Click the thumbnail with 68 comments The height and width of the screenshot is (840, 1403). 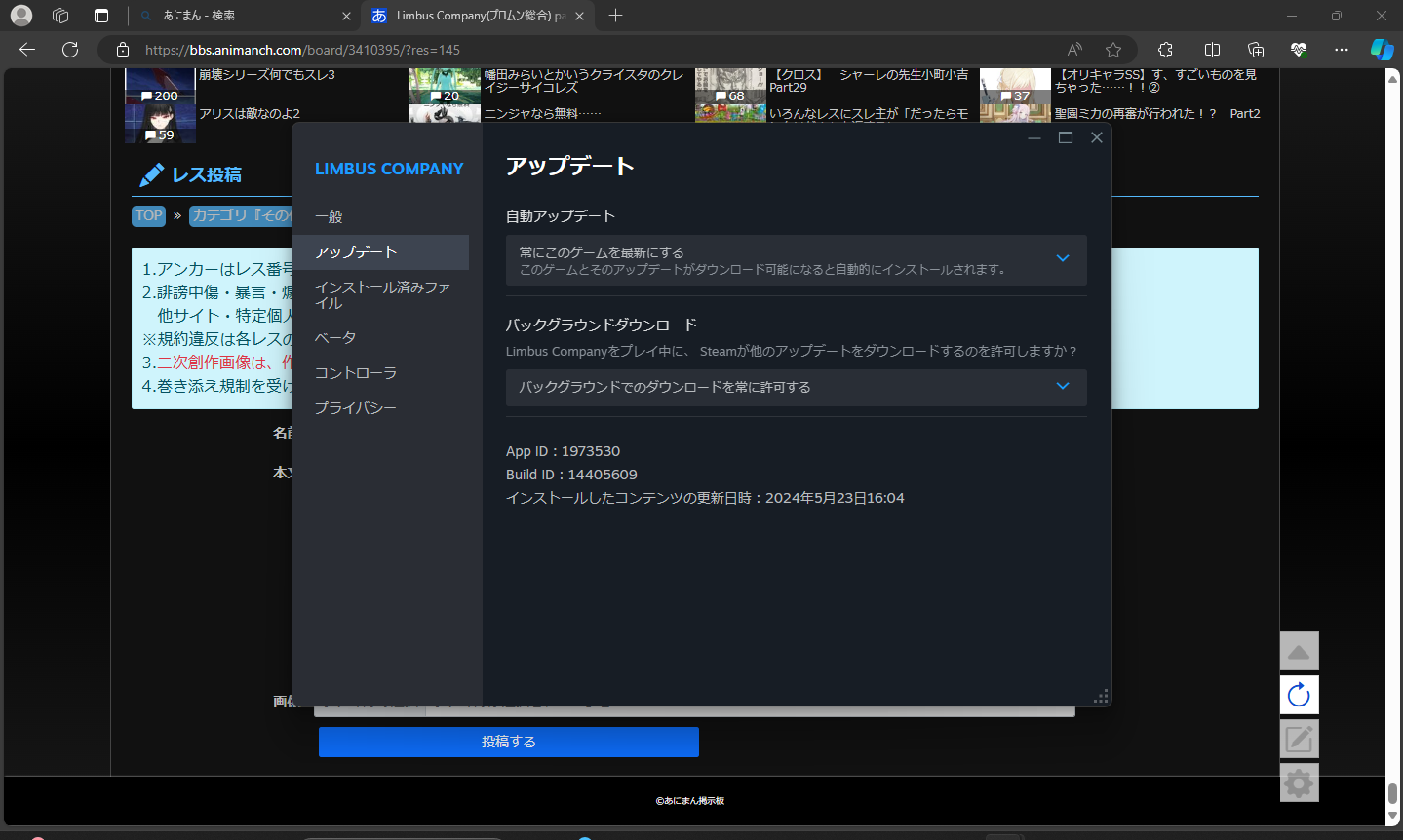click(x=730, y=86)
